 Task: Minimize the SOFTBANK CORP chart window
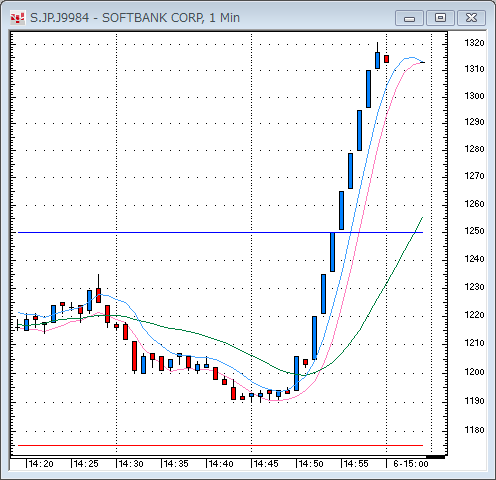tap(409, 18)
